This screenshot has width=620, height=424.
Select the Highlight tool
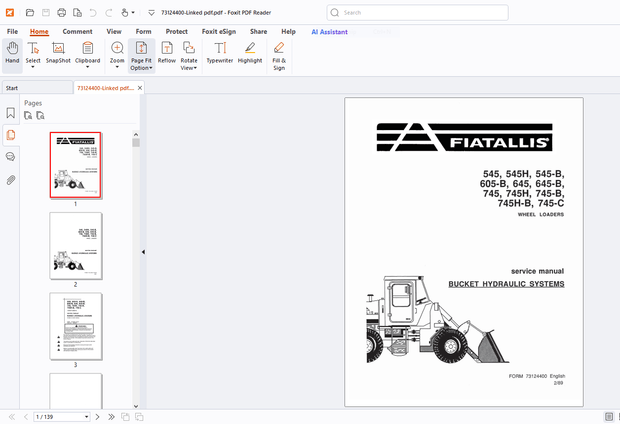click(250, 53)
